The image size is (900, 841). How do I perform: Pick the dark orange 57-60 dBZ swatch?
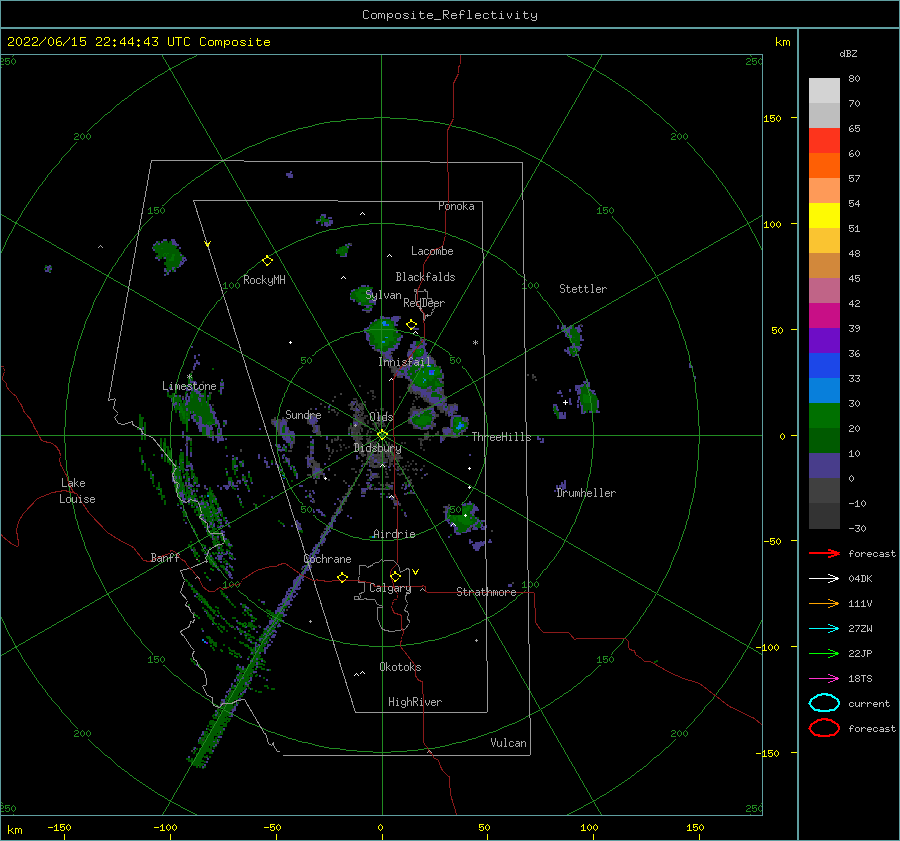tap(824, 166)
